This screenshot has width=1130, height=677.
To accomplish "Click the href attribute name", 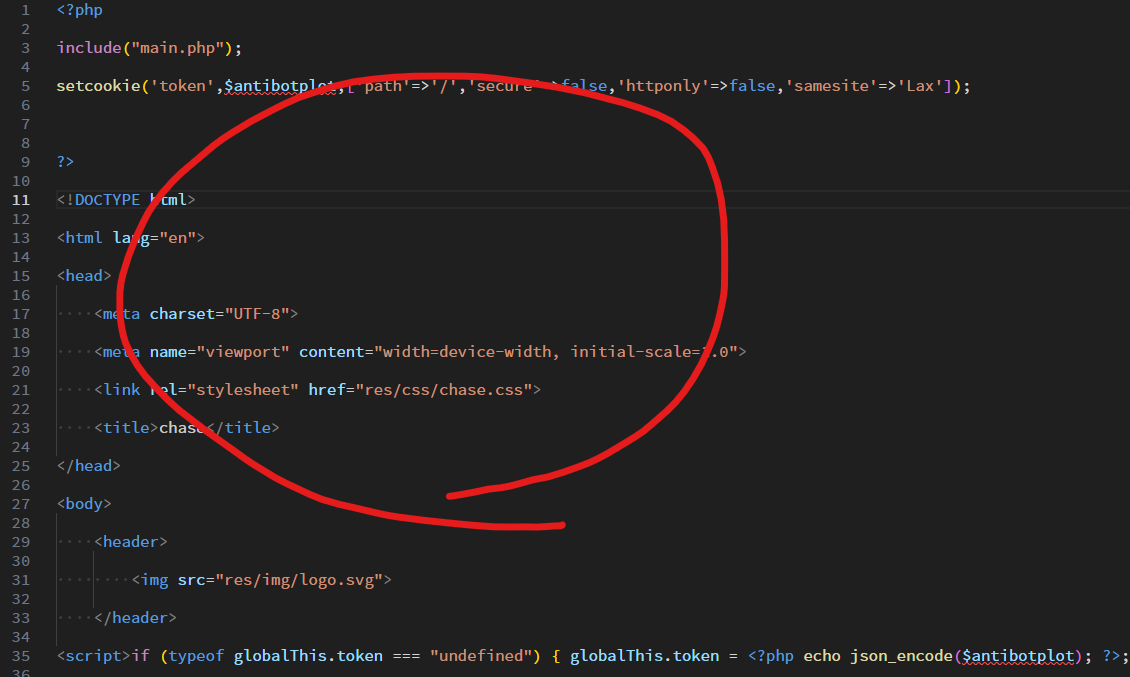I will (326, 390).
